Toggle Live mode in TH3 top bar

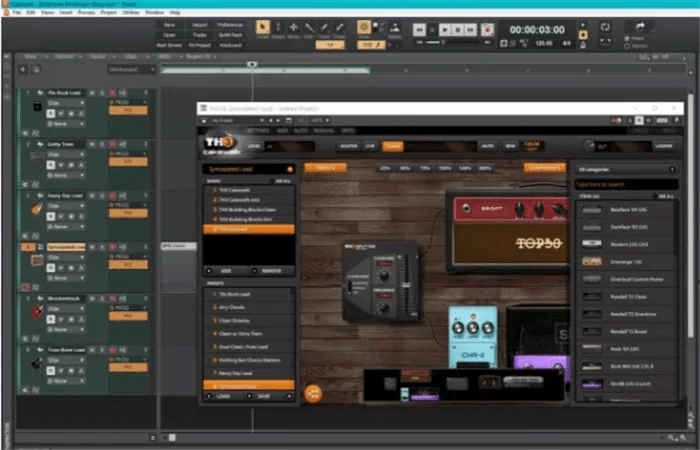pyautogui.click(x=370, y=146)
